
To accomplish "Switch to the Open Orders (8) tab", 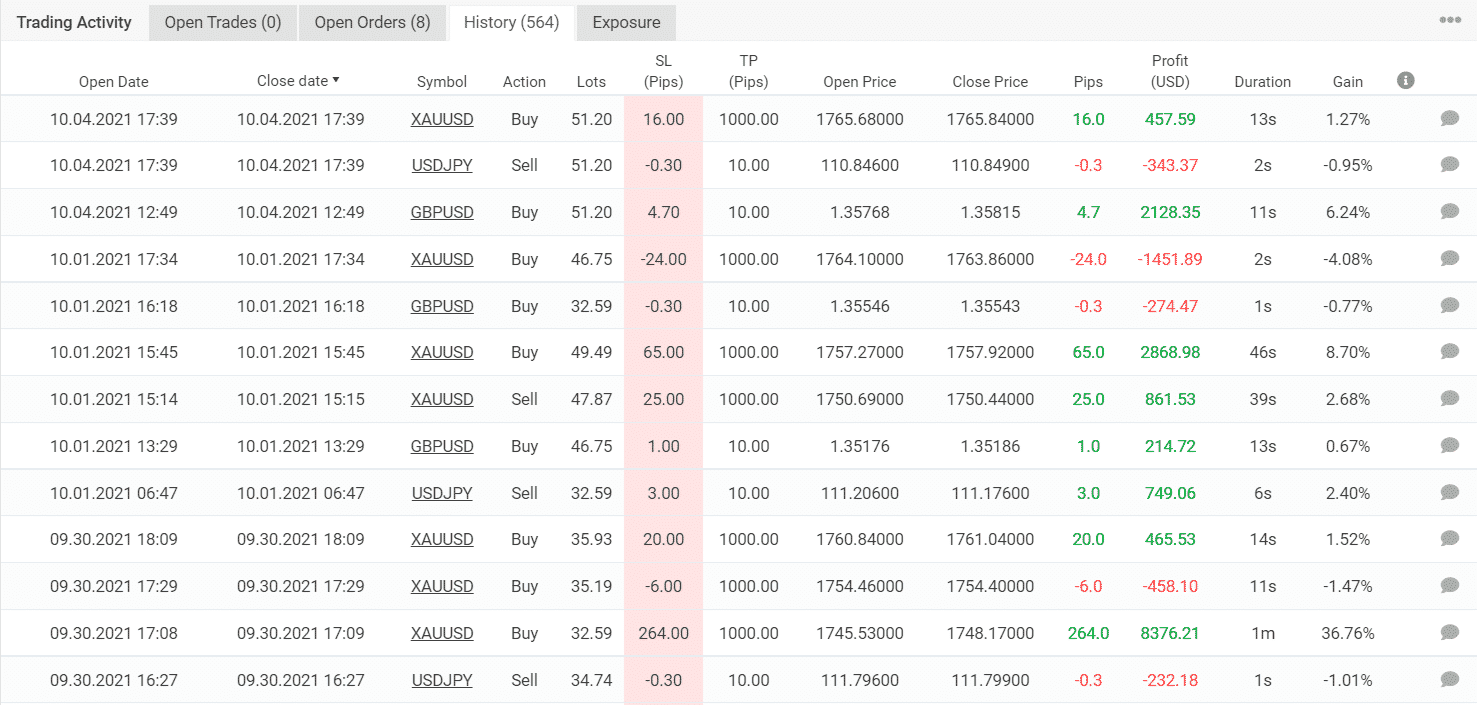I will pyautogui.click(x=373, y=22).
